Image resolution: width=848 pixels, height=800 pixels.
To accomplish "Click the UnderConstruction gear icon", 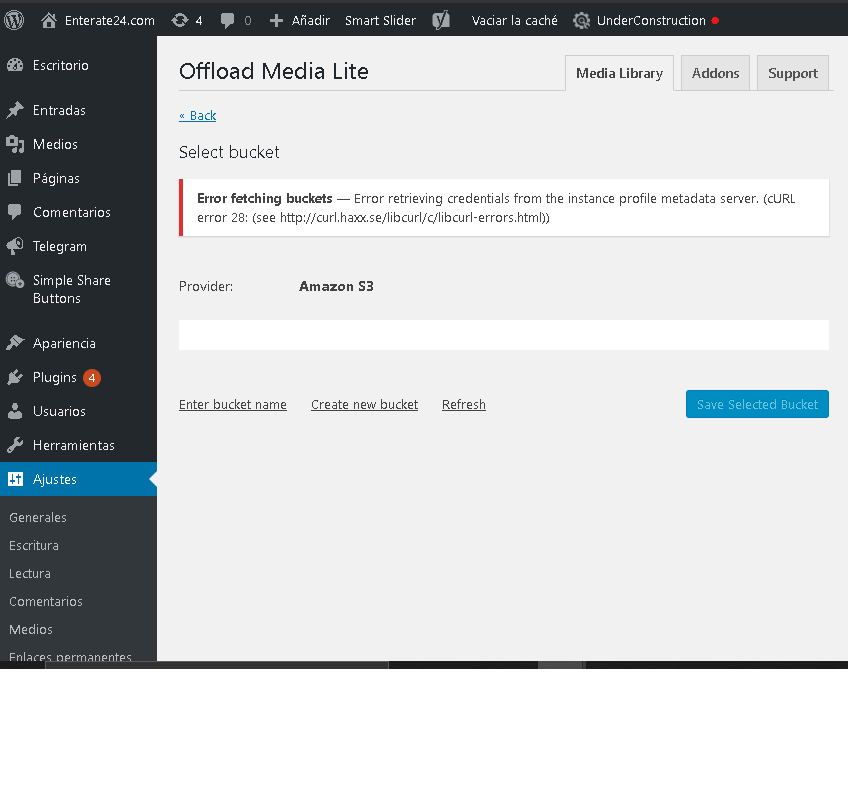I will [x=581, y=21].
